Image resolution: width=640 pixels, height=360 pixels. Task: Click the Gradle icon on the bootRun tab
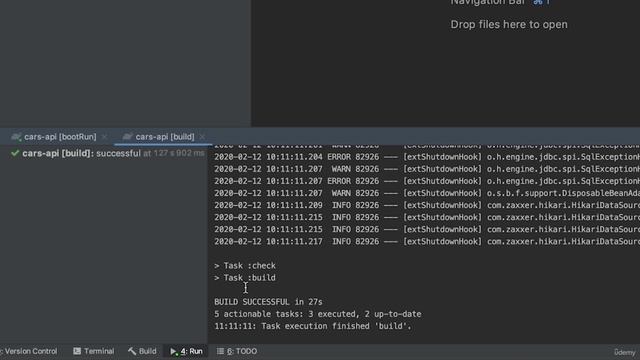coord(16,137)
